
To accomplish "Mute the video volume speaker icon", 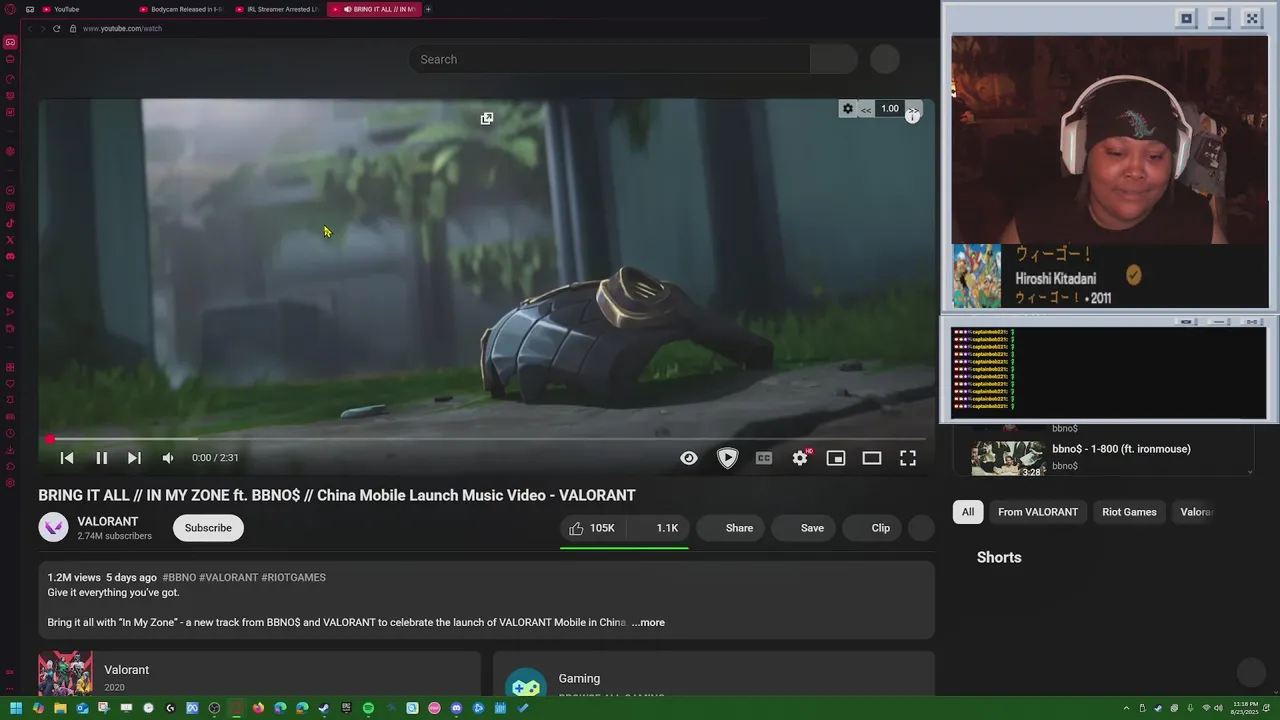I will coord(168,458).
